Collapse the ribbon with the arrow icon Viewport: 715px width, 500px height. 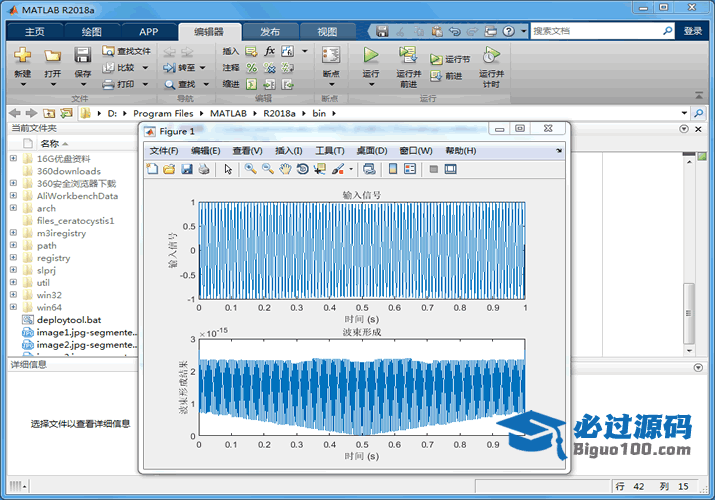point(699,95)
